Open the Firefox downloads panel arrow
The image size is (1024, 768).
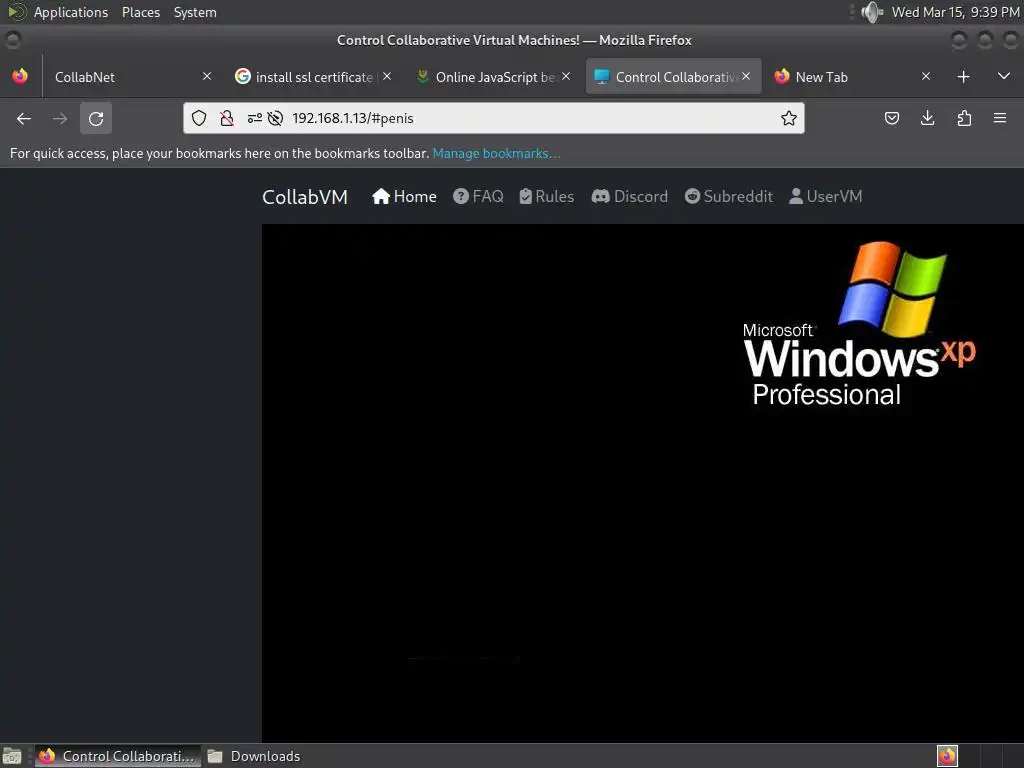pos(927,118)
